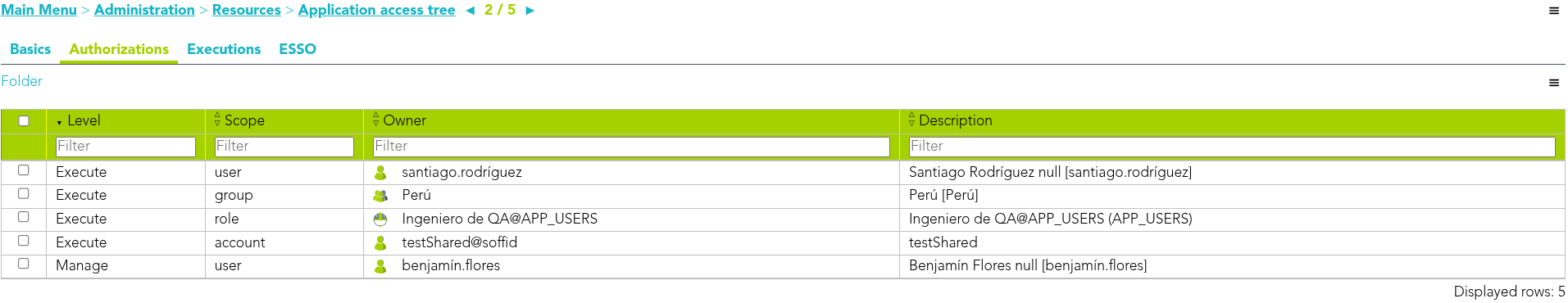Click the santiago.rodríguez user icon
1568x303 pixels.
[380, 173]
